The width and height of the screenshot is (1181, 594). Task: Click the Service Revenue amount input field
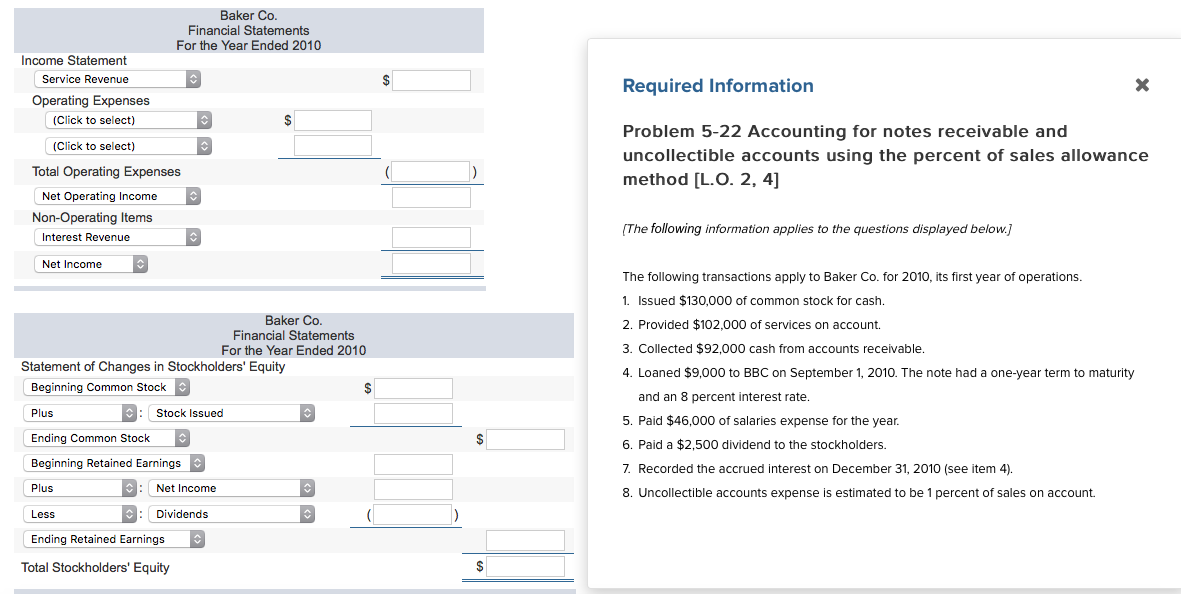pos(431,80)
